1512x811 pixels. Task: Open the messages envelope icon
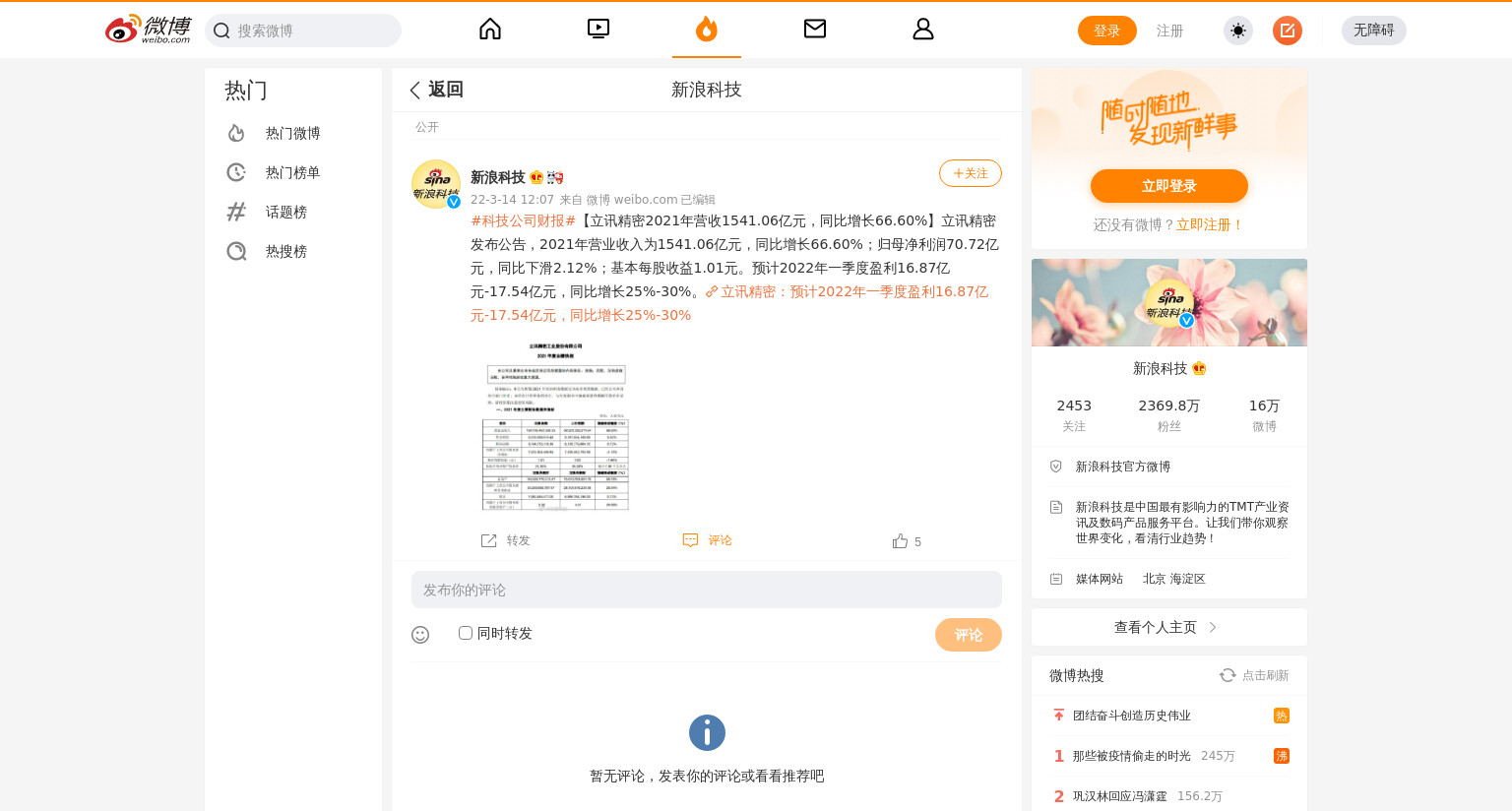point(815,30)
